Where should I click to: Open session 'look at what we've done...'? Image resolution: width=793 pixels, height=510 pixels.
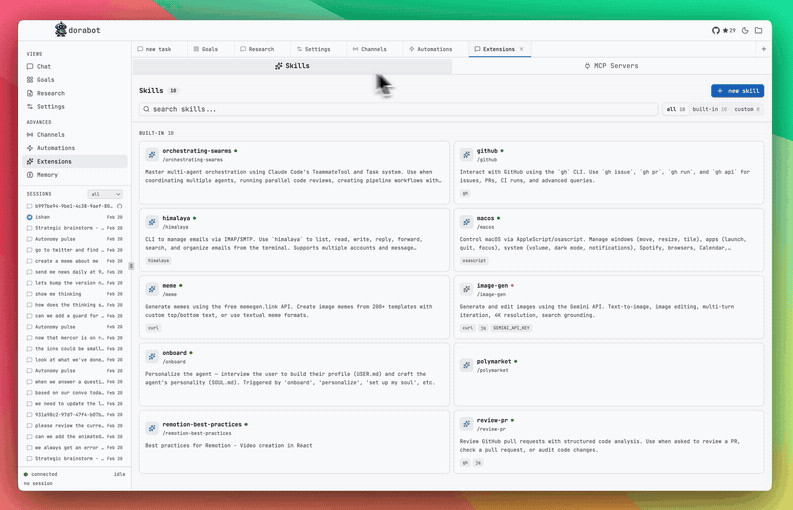pos(75,360)
